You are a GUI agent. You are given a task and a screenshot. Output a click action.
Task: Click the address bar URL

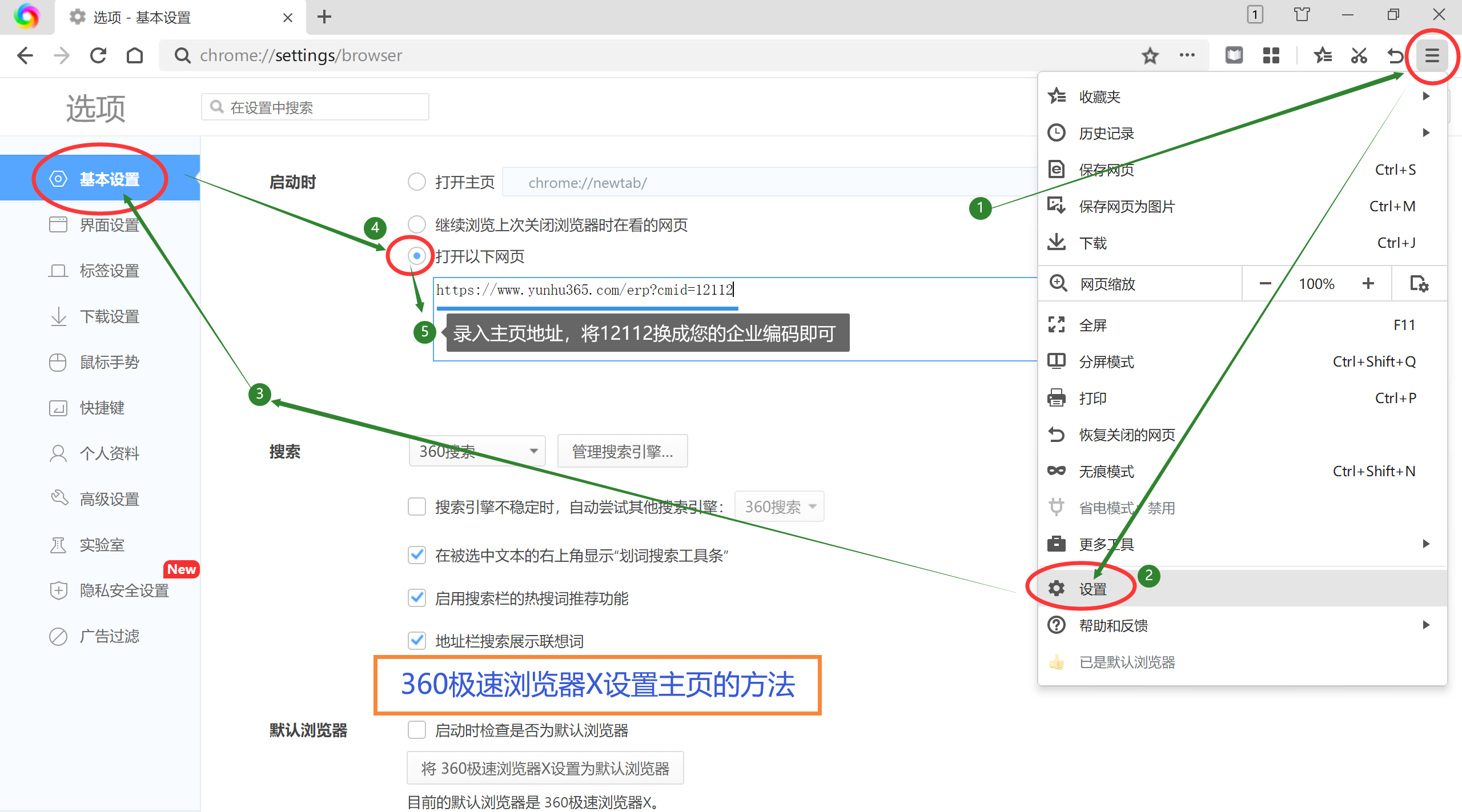click(x=301, y=55)
